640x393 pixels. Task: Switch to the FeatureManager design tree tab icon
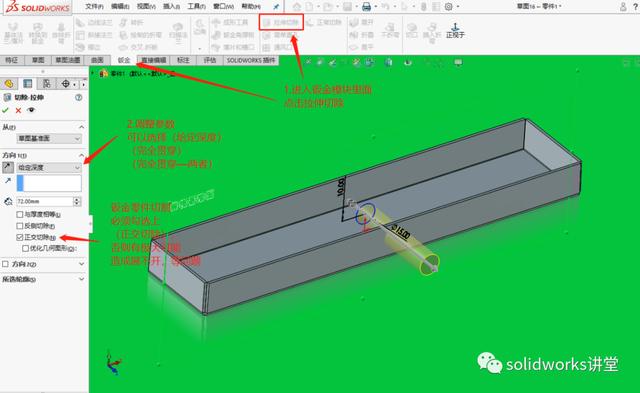point(9,84)
